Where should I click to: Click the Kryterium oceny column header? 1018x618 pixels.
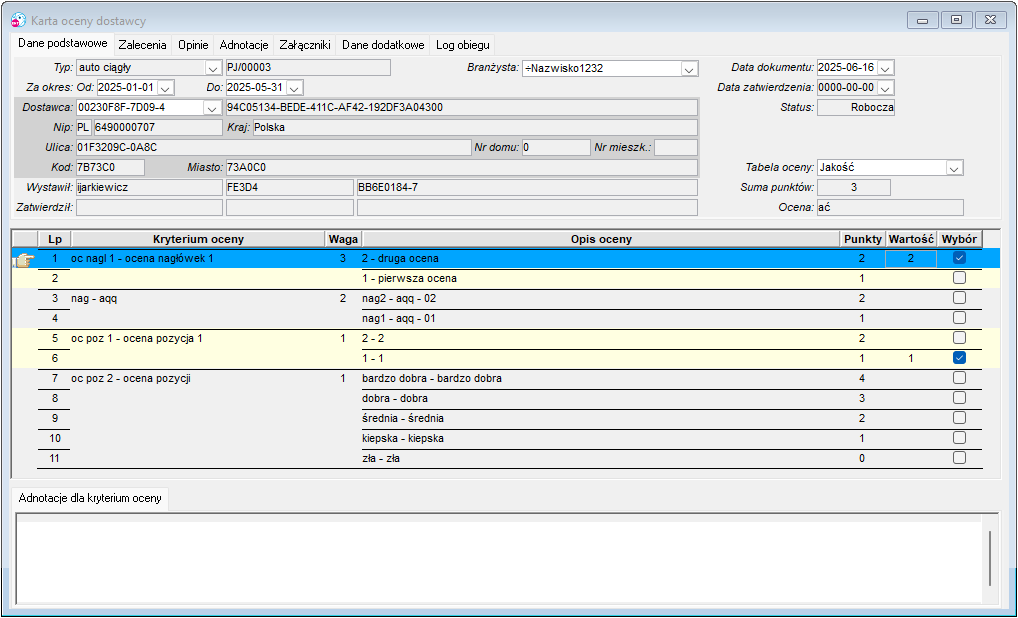tap(198, 239)
